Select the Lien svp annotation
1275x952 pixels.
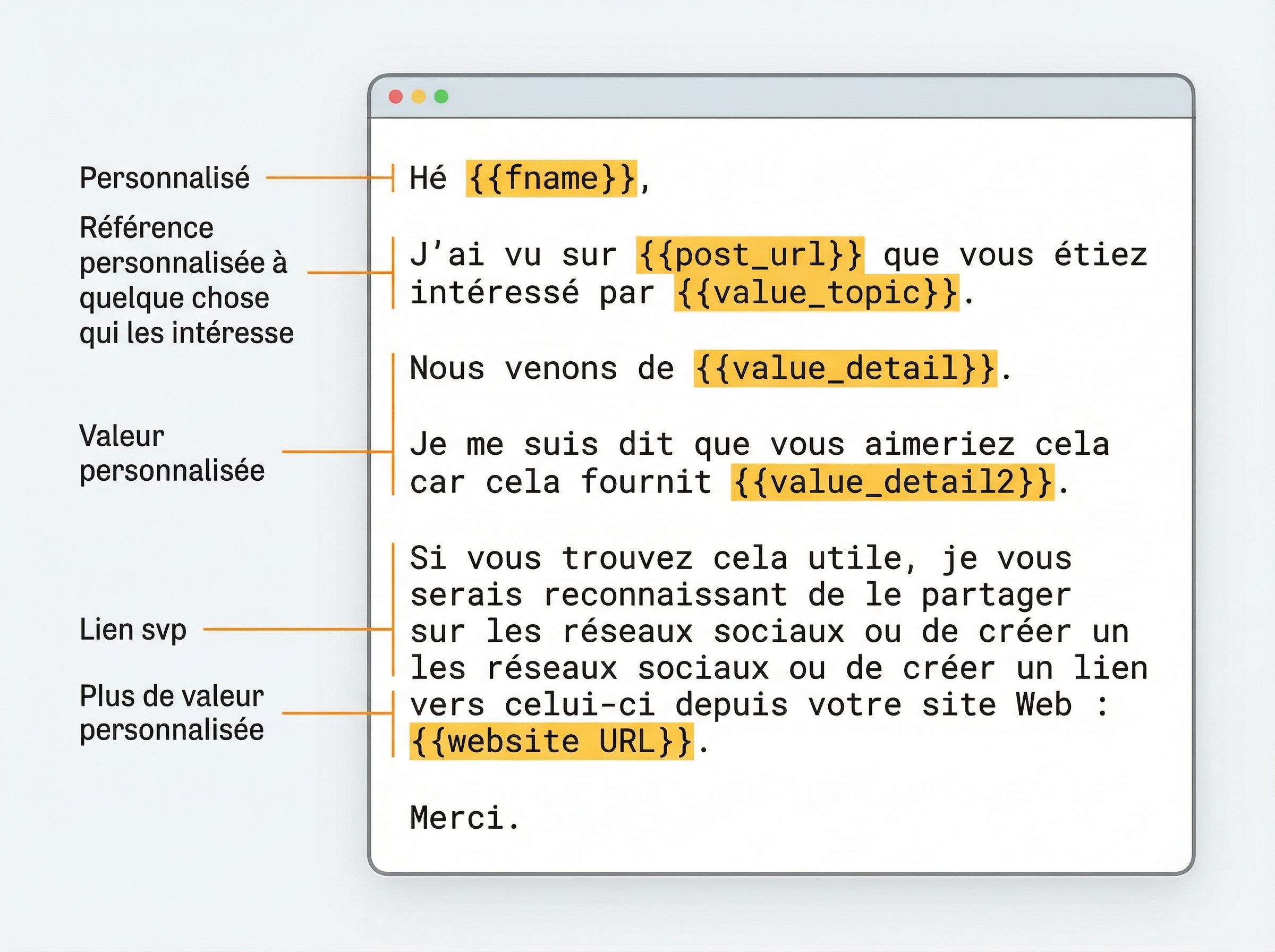coord(133,630)
